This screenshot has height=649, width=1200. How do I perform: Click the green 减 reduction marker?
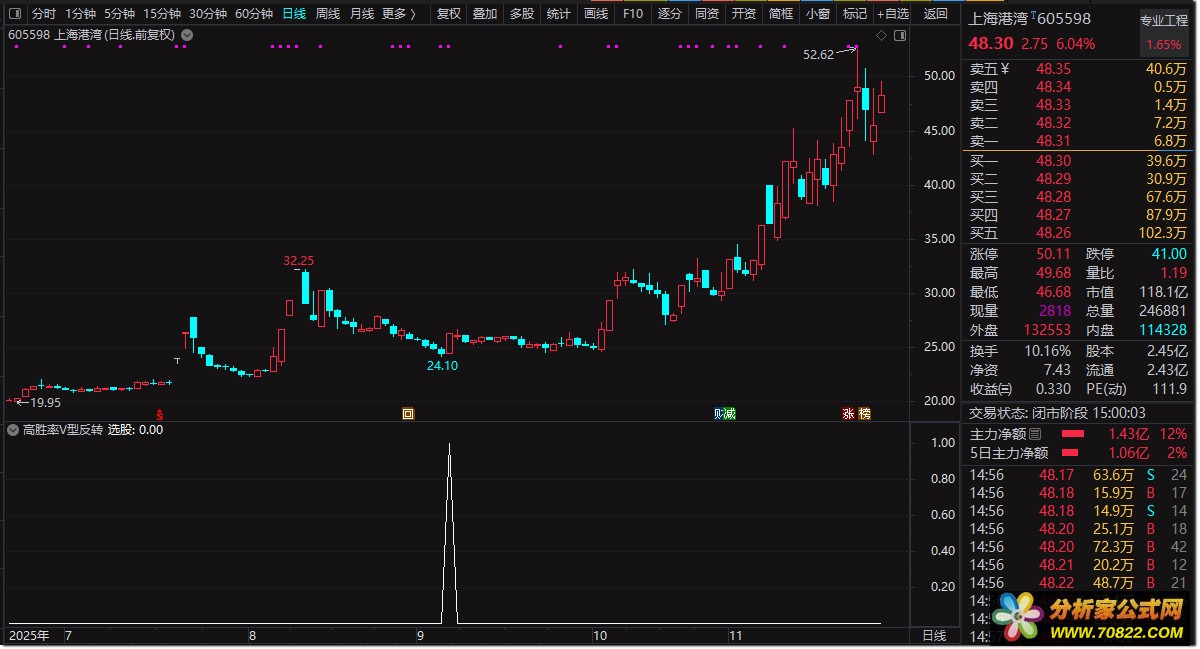[x=730, y=414]
